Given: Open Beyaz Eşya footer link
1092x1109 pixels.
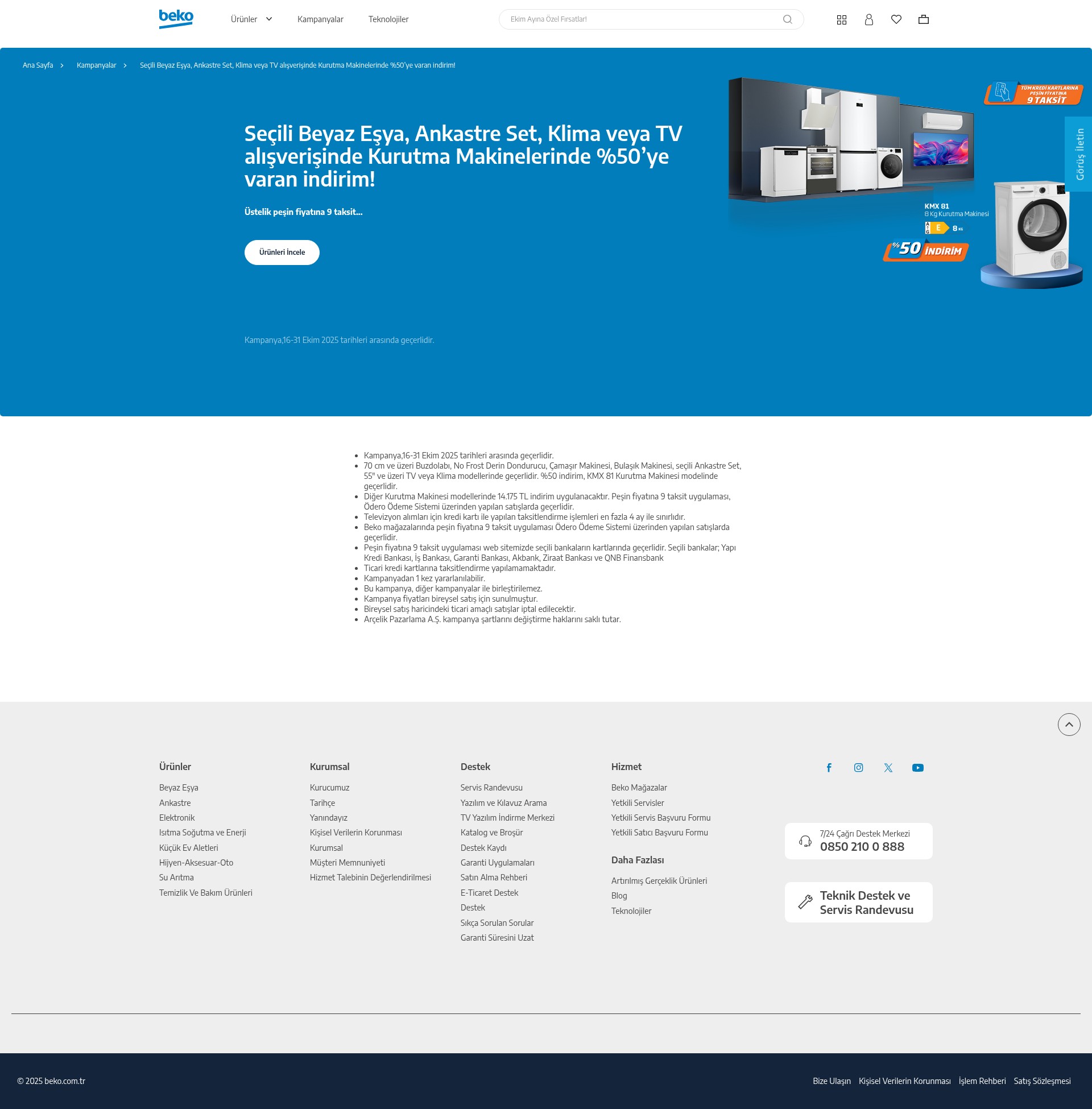Looking at the screenshot, I should [x=179, y=788].
